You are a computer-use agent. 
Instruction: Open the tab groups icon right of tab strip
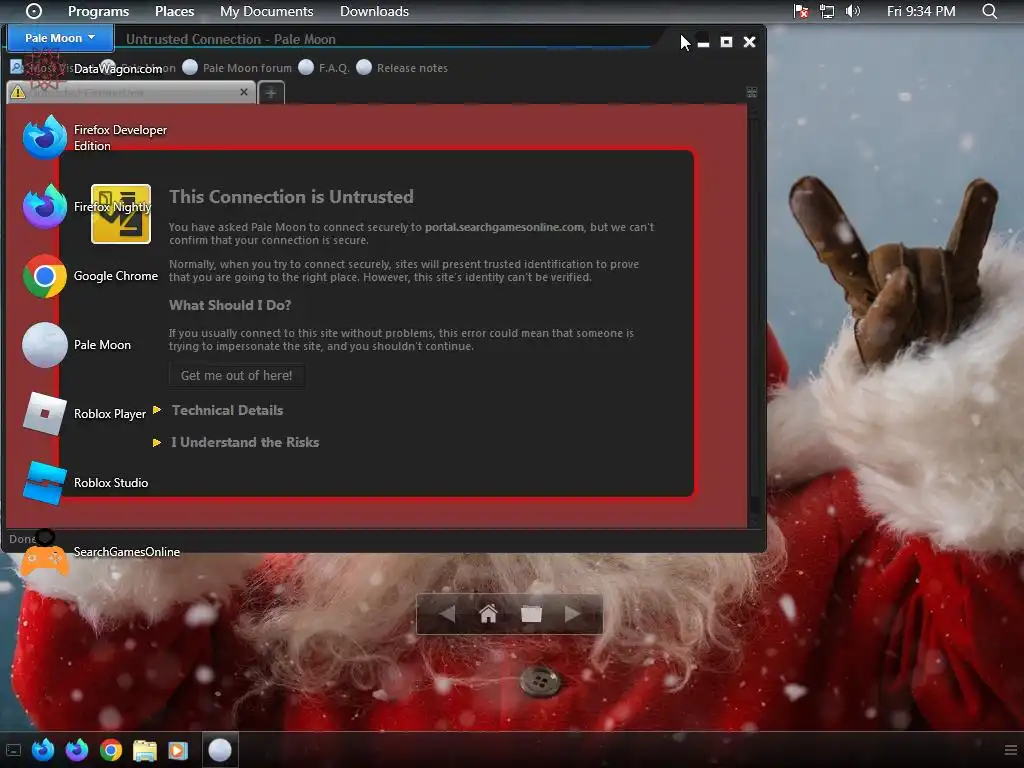(752, 93)
